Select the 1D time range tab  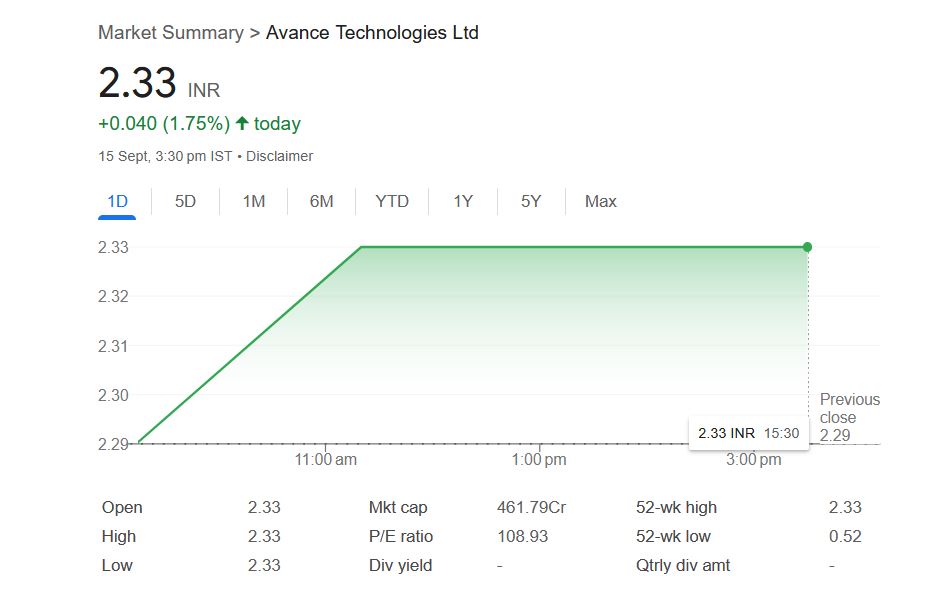tap(117, 201)
